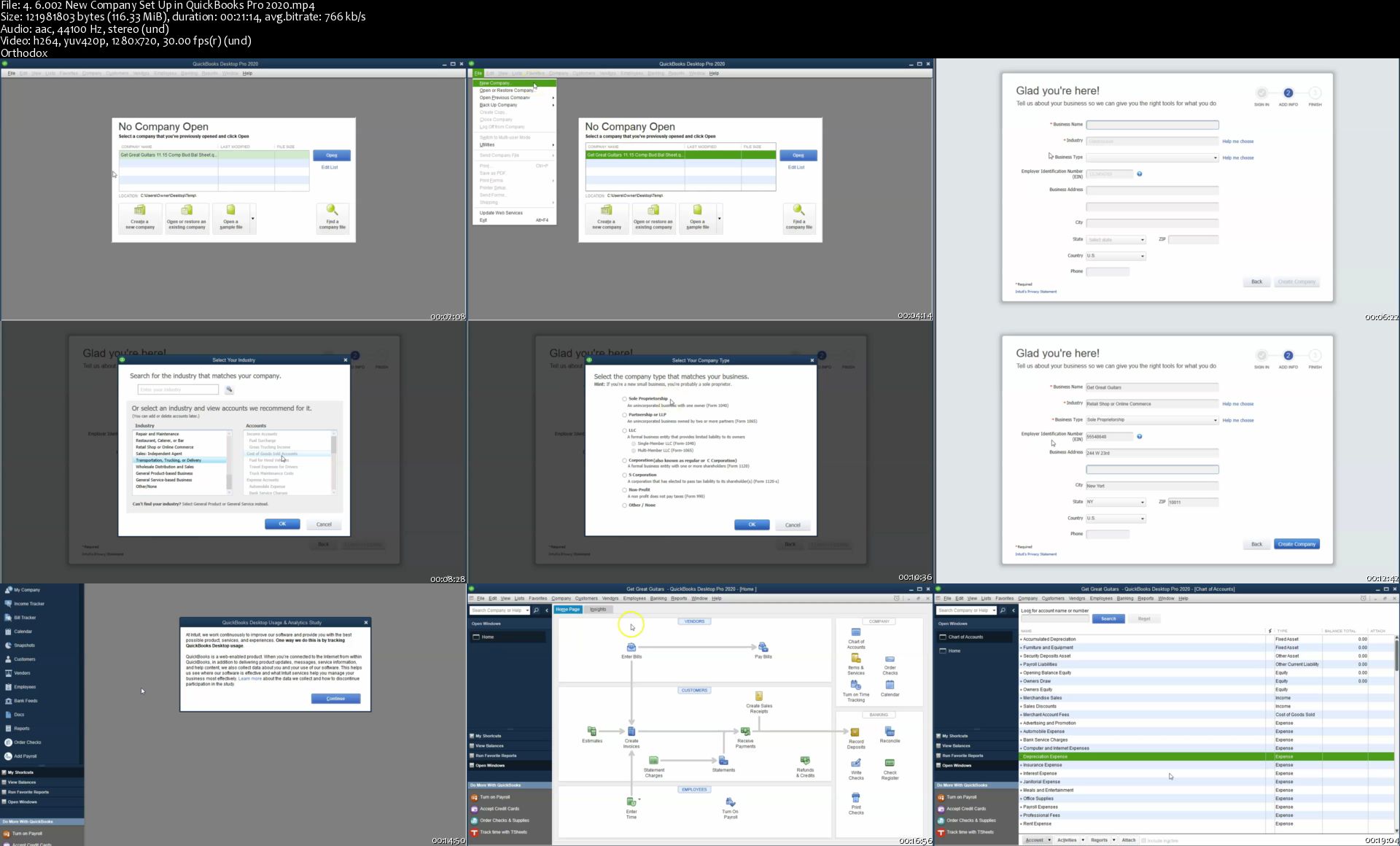Expand the Back Up Company submenu

pyautogui.click(x=515, y=105)
